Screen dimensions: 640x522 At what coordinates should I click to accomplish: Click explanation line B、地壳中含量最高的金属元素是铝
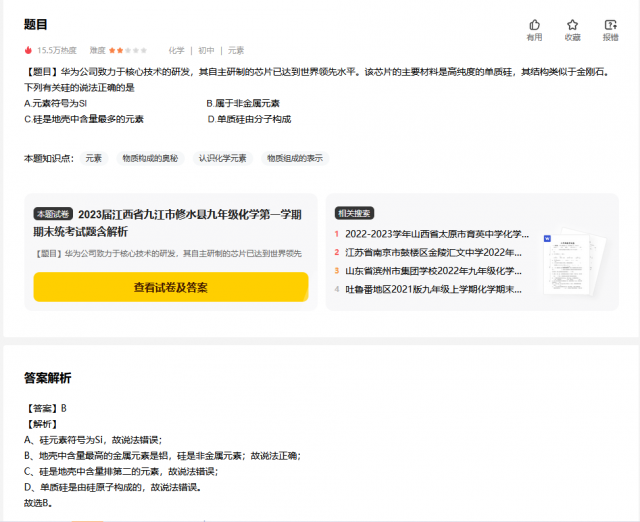coord(162,455)
